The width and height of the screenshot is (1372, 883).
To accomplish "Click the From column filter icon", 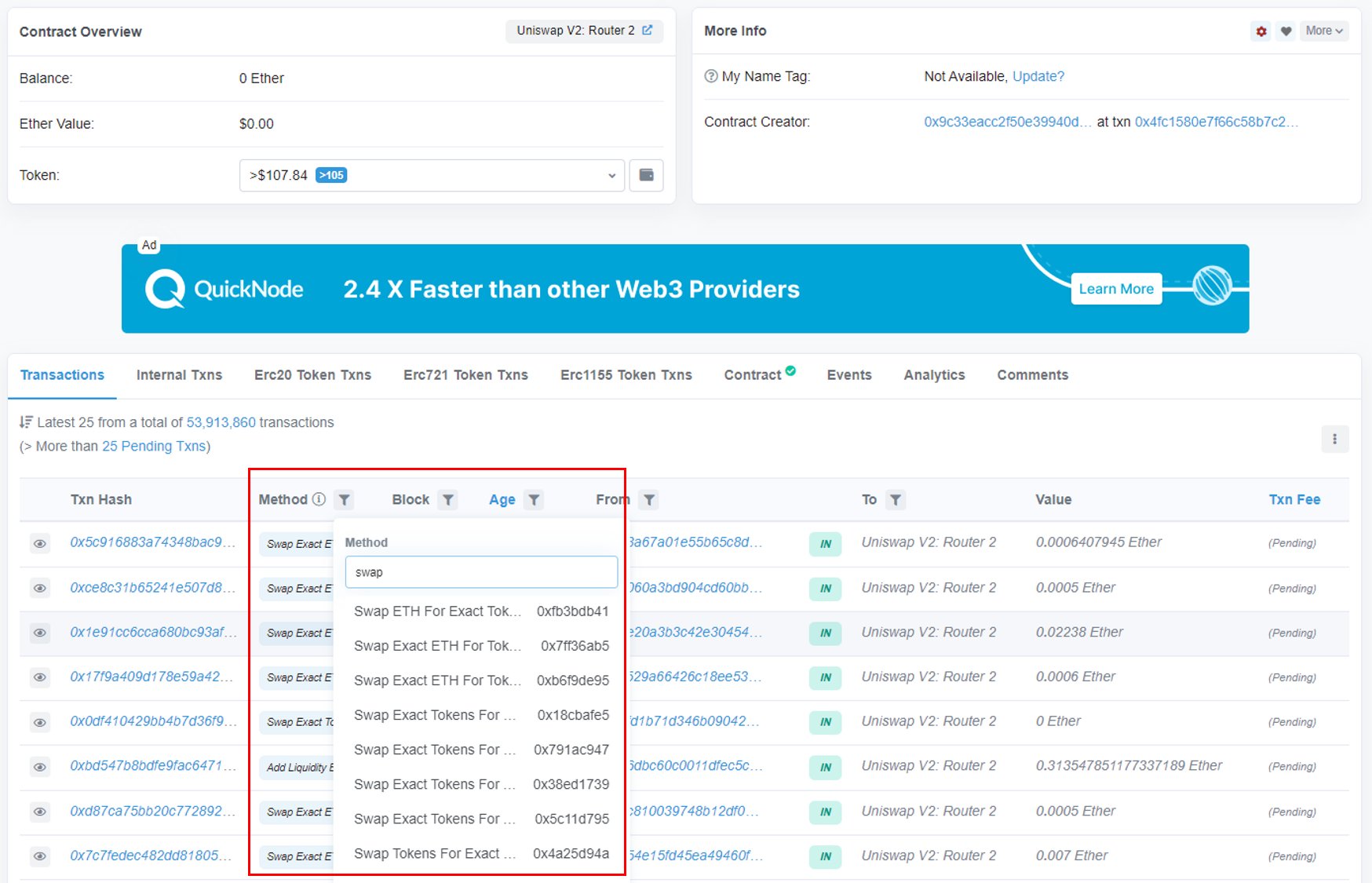I will (648, 499).
